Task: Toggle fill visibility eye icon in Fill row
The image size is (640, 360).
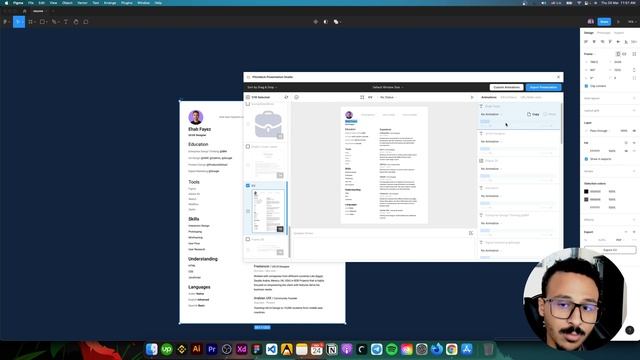Action: (x=626, y=151)
